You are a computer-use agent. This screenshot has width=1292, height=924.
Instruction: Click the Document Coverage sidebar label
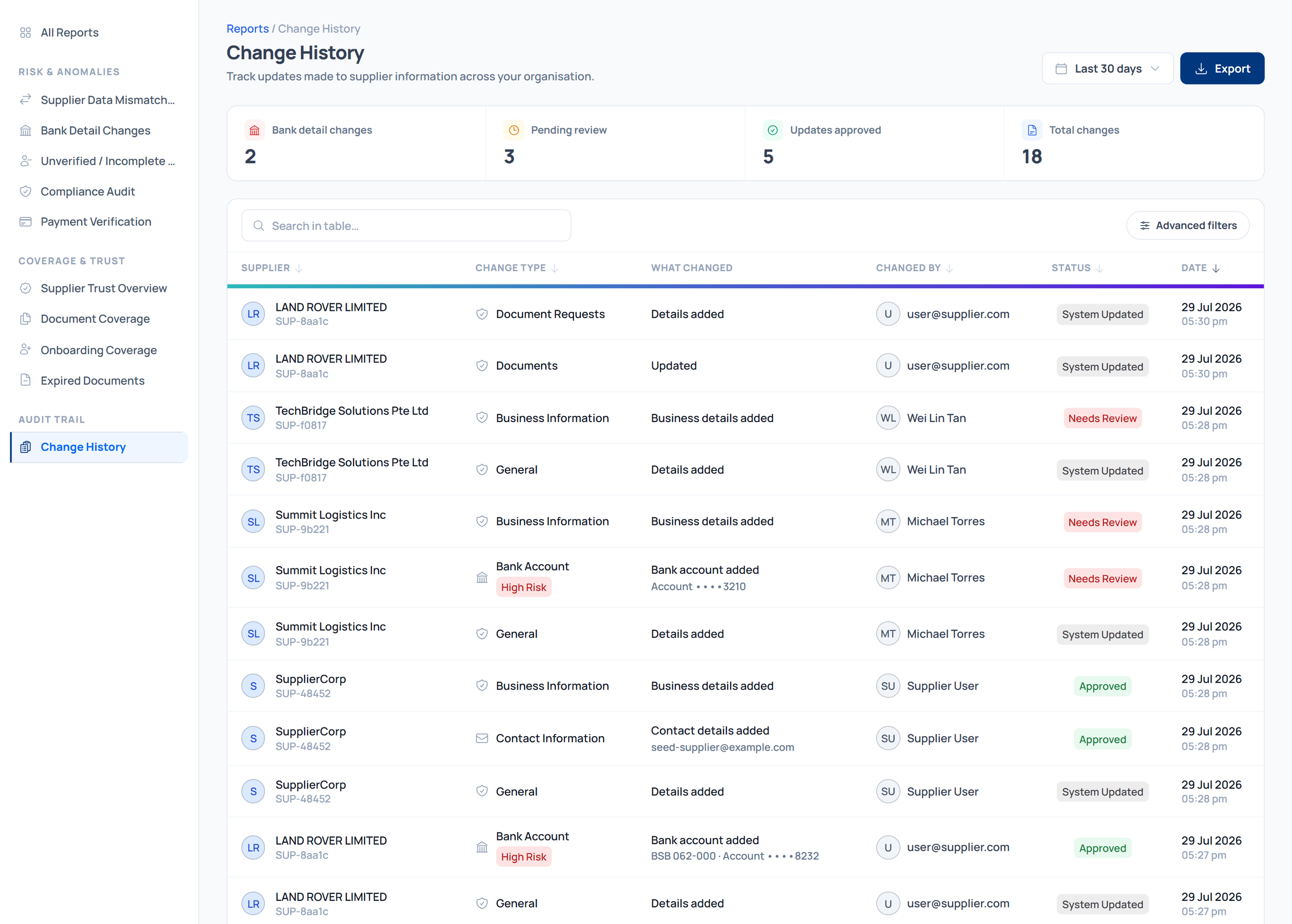tap(95, 319)
